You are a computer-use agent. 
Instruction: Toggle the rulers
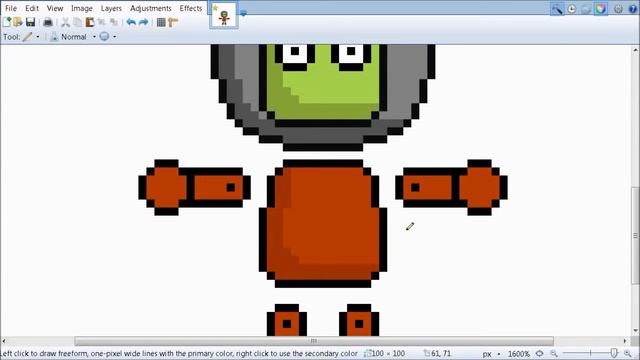(x=173, y=22)
